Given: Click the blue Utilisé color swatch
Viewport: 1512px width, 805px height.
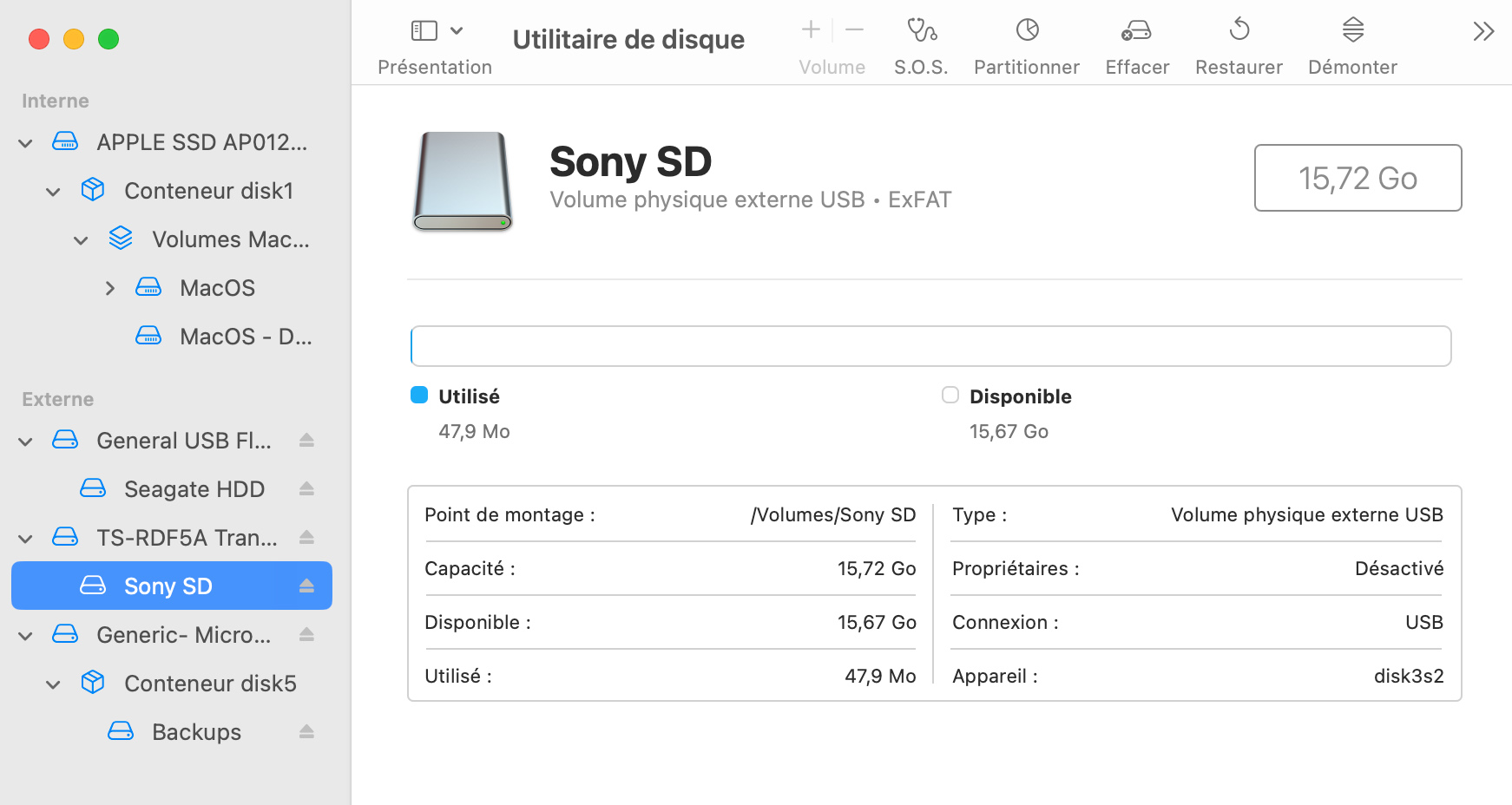Looking at the screenshot, I should (x=419, y=396).
